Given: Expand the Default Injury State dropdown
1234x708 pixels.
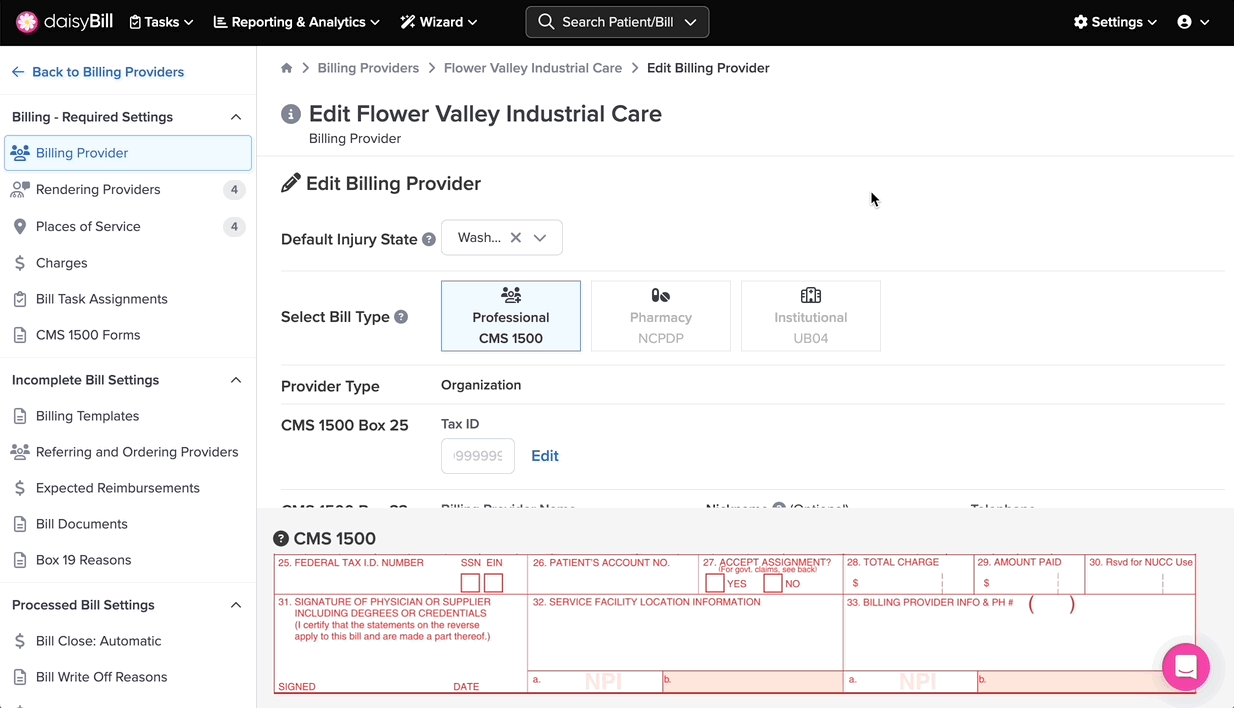Looking at the screenshot, I should point(540,238).
